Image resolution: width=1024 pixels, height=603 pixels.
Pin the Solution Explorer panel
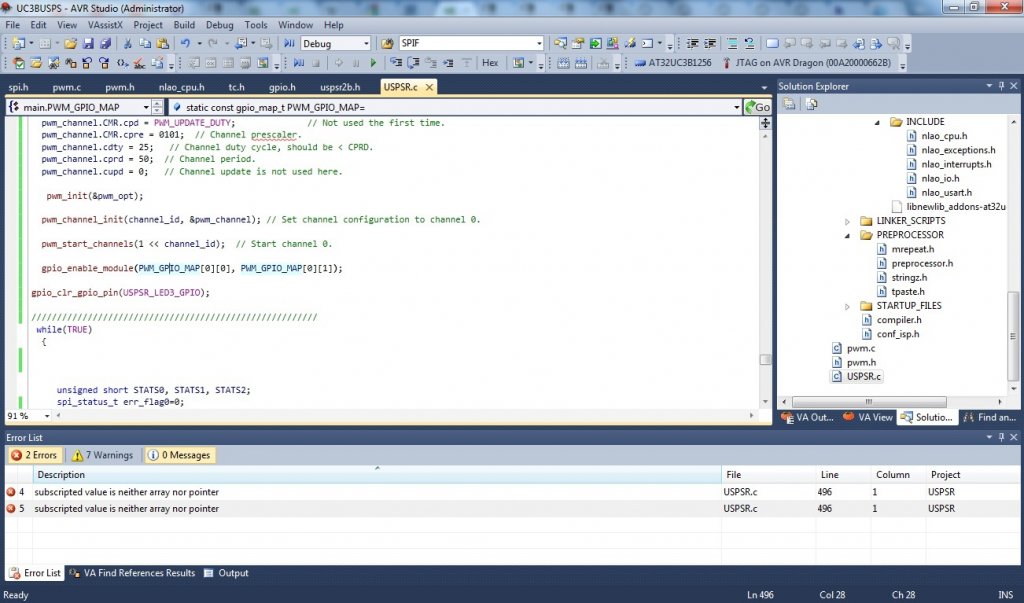tap(1001, 86)
